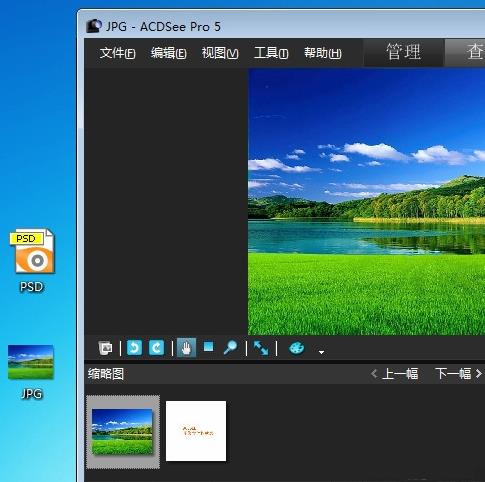485x482 pixels.
Task: Click the main landscape image preview
Action: [x=366, y=202]
